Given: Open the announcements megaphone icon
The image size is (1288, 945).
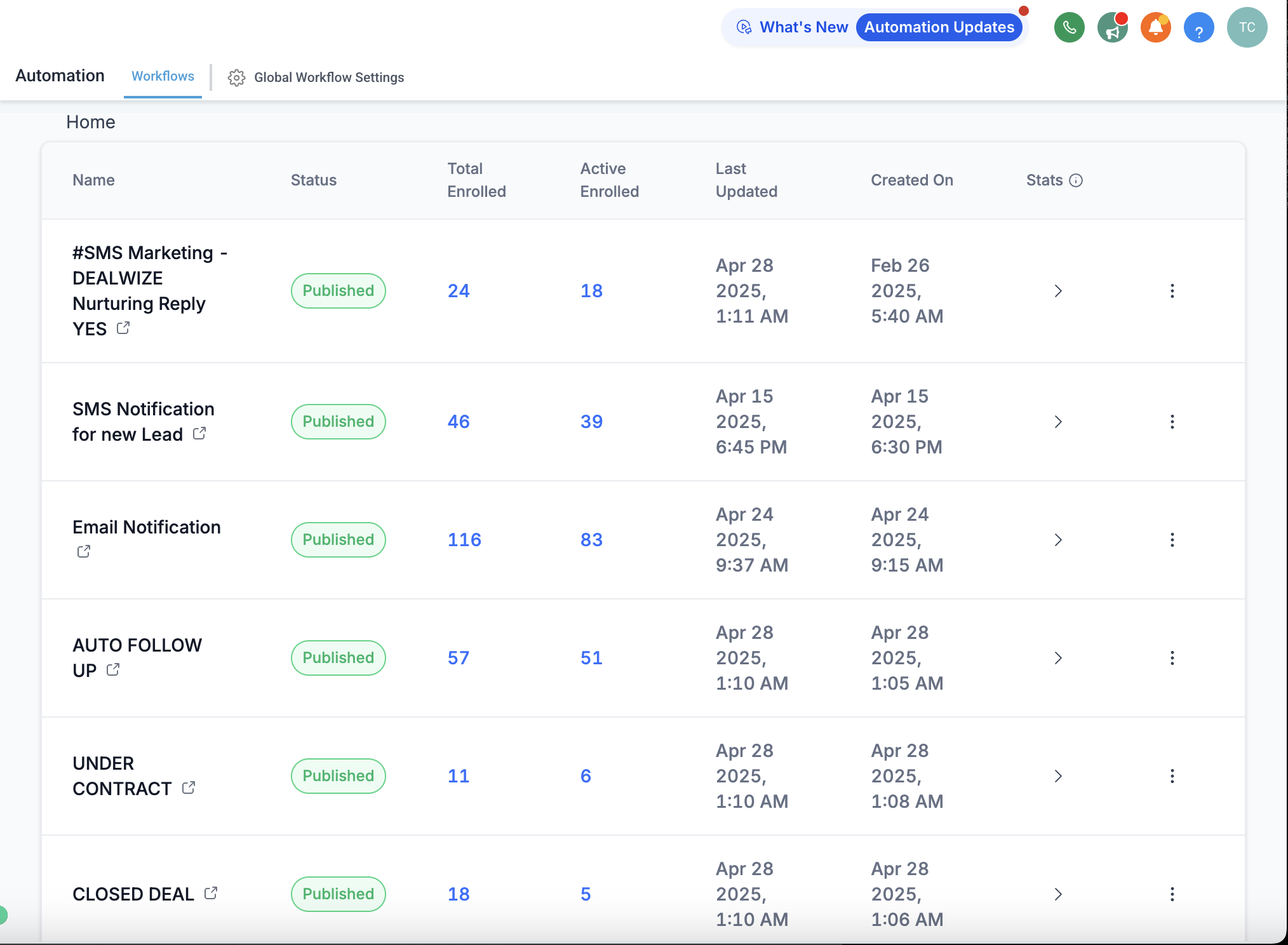Looking at the screenshot, I should [x=1112, y=27].
